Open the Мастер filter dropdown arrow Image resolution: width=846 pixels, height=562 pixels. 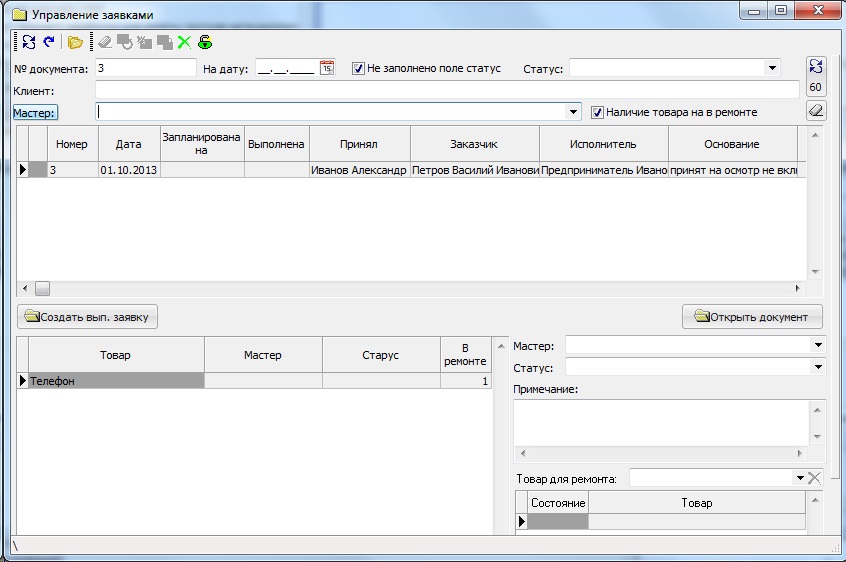click(573, 112)
